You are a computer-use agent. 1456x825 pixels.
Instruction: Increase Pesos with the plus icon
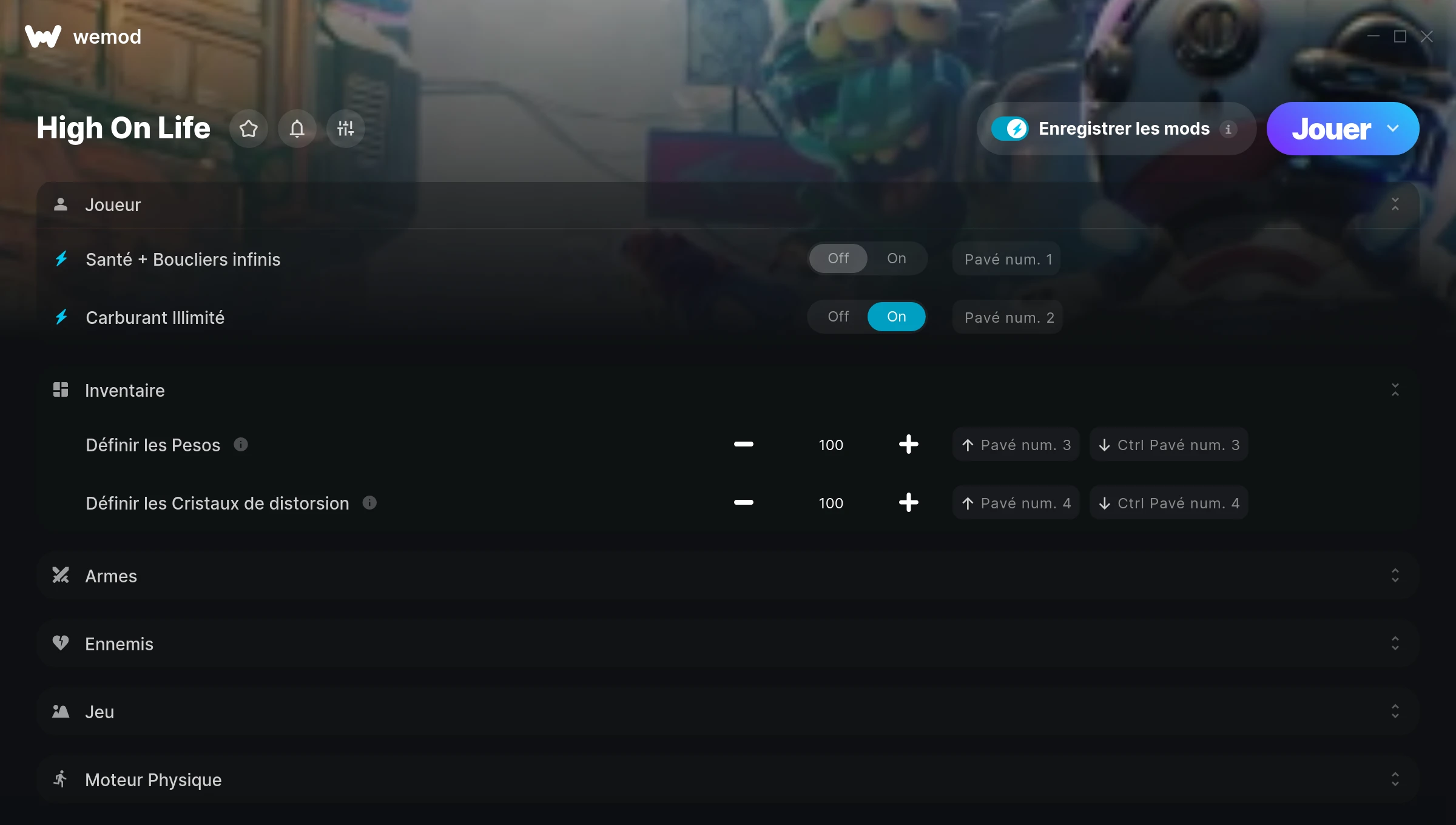(x=908, y=445)
